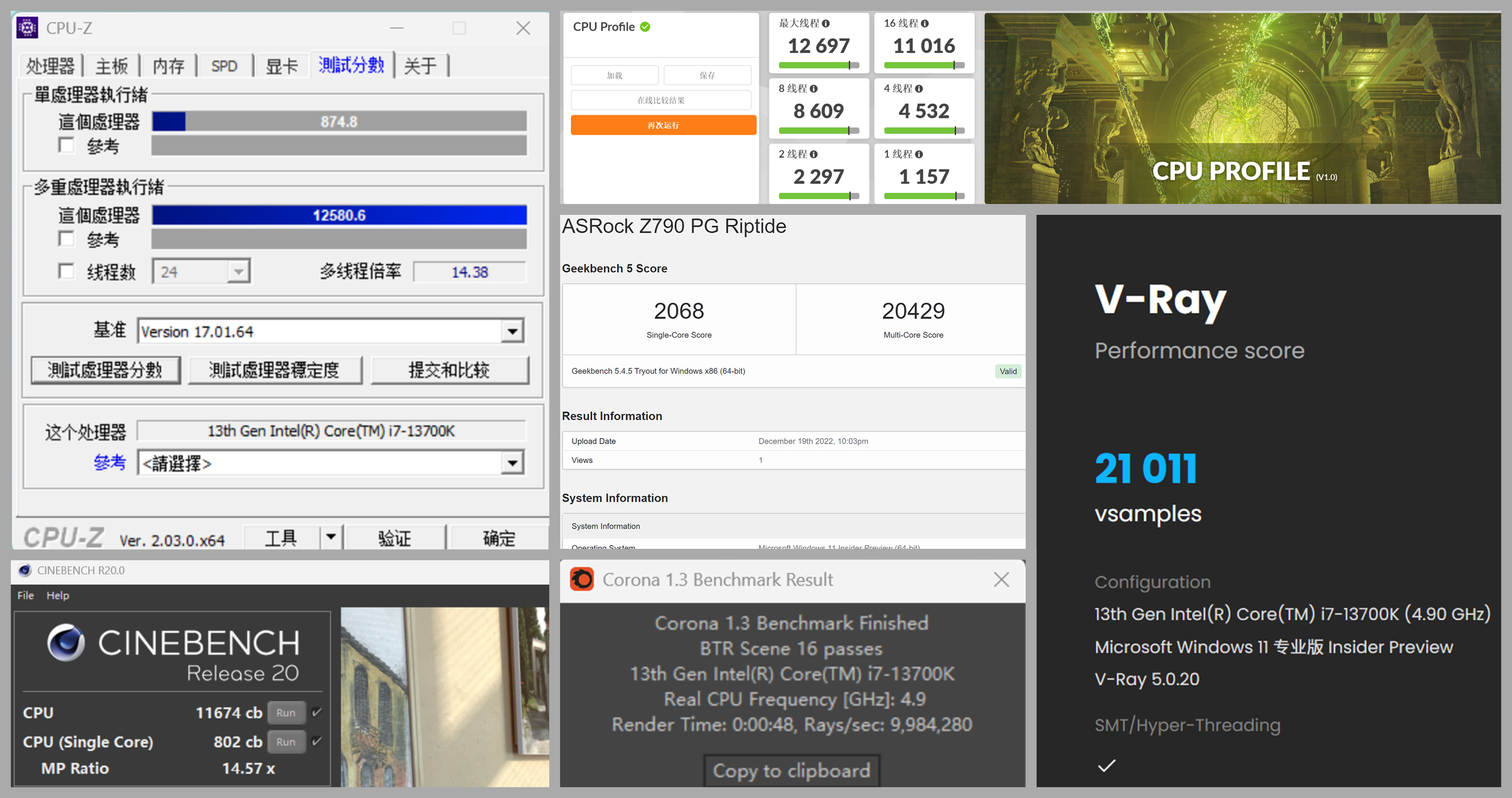1512x798 pixels.
Task: Open the Cinebench Help menu
Action: [58, 596]
